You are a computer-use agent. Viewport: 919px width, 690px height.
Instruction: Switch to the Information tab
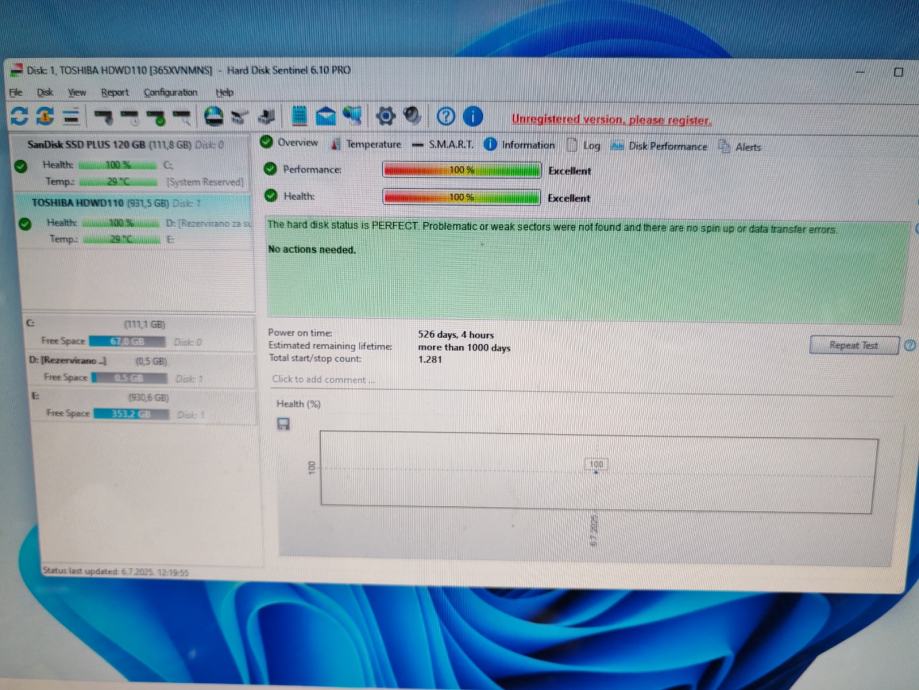tap(519, 145)
